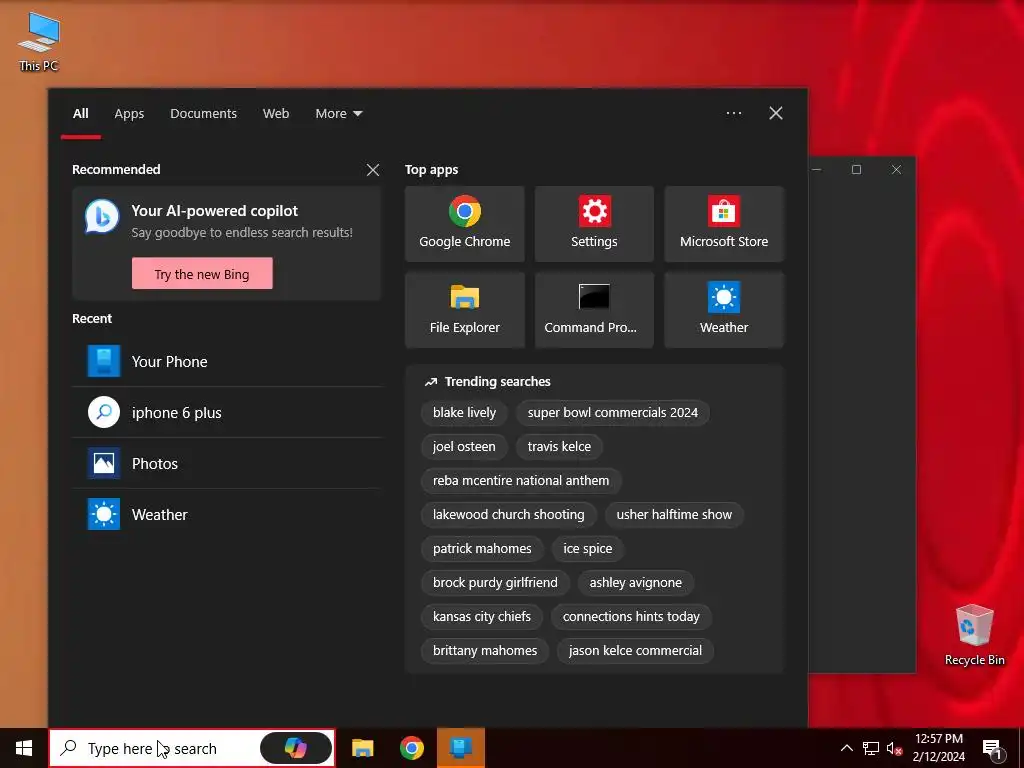This screenshot has width=1024, height=768.
Task: Expand the More dropdown
Action: coord(338,114)
